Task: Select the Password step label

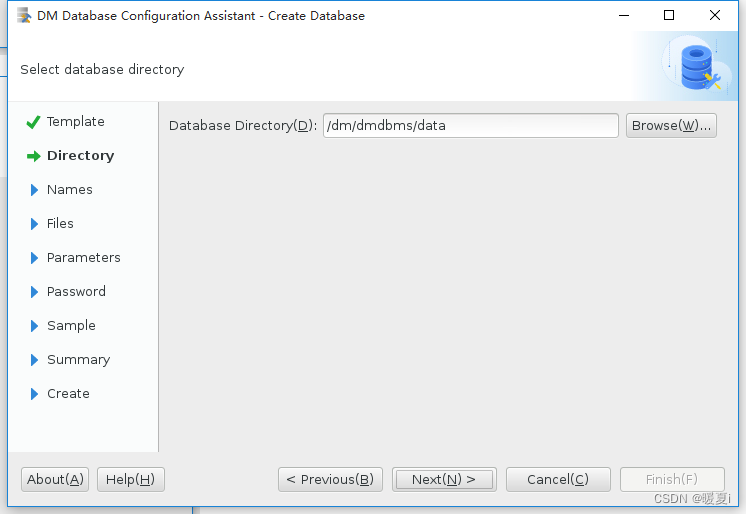Action: 76,292
